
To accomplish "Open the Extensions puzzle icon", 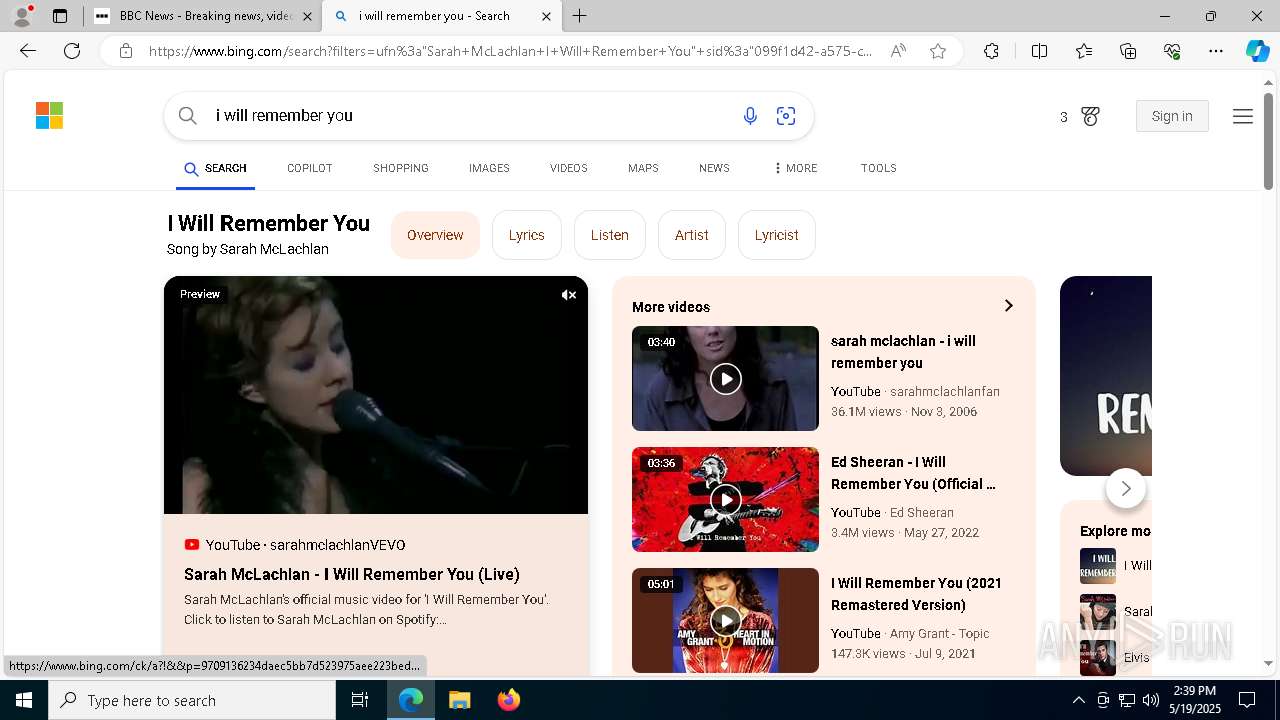I will click(991, 51).
